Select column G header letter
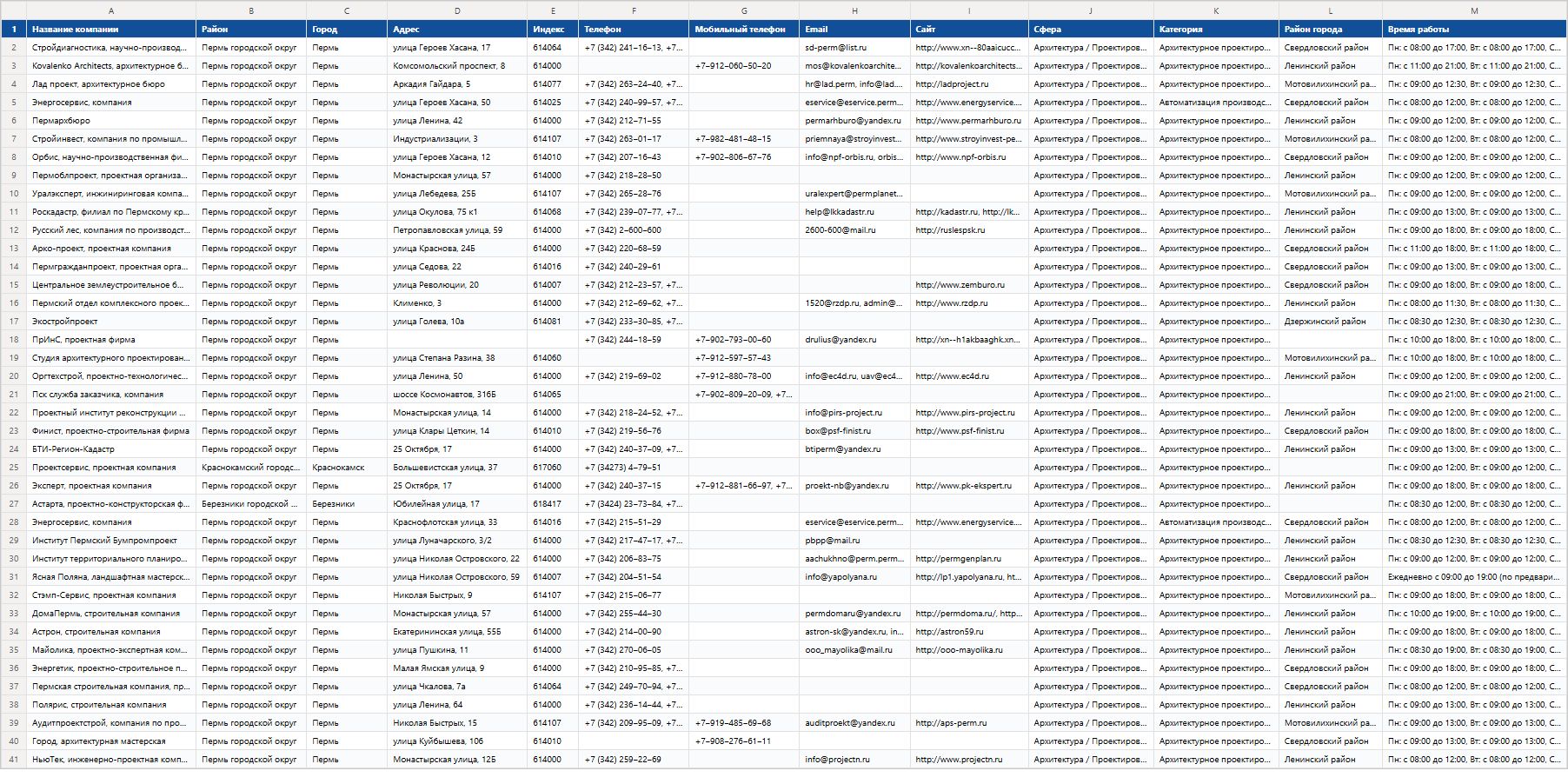Image resolution: width=1568 pixels, height=784 pixels. 744,10
